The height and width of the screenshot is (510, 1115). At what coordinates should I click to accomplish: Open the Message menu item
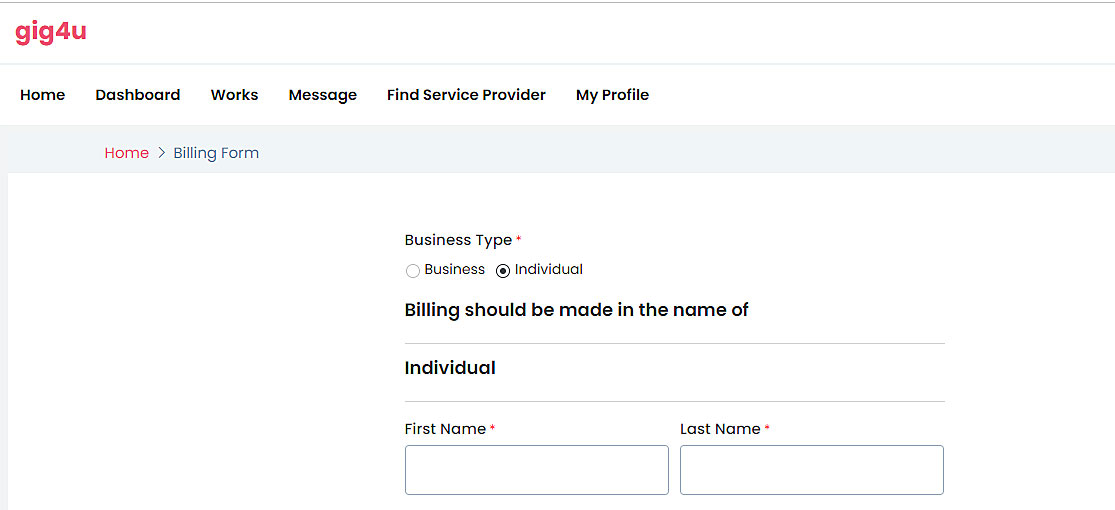[x=322, y=95]
